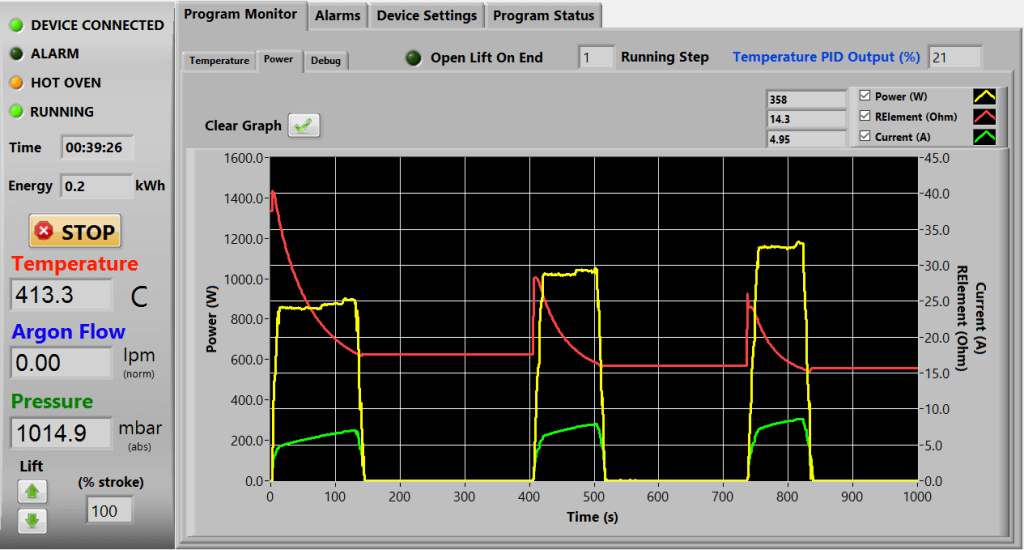Screen dimensions: 1024x550
Task: Click the DEVICE CONNECTED green LED
Action: [x=17, y=25]
